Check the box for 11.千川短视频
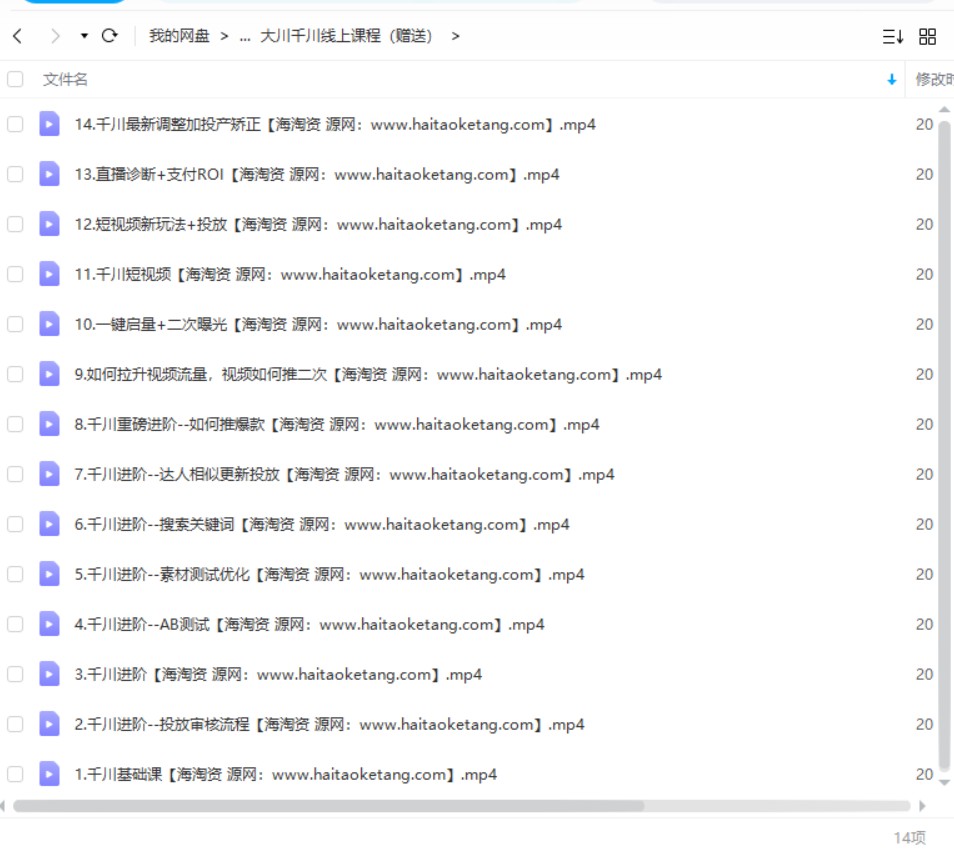 pyautogui.click(x=15, y=274)
